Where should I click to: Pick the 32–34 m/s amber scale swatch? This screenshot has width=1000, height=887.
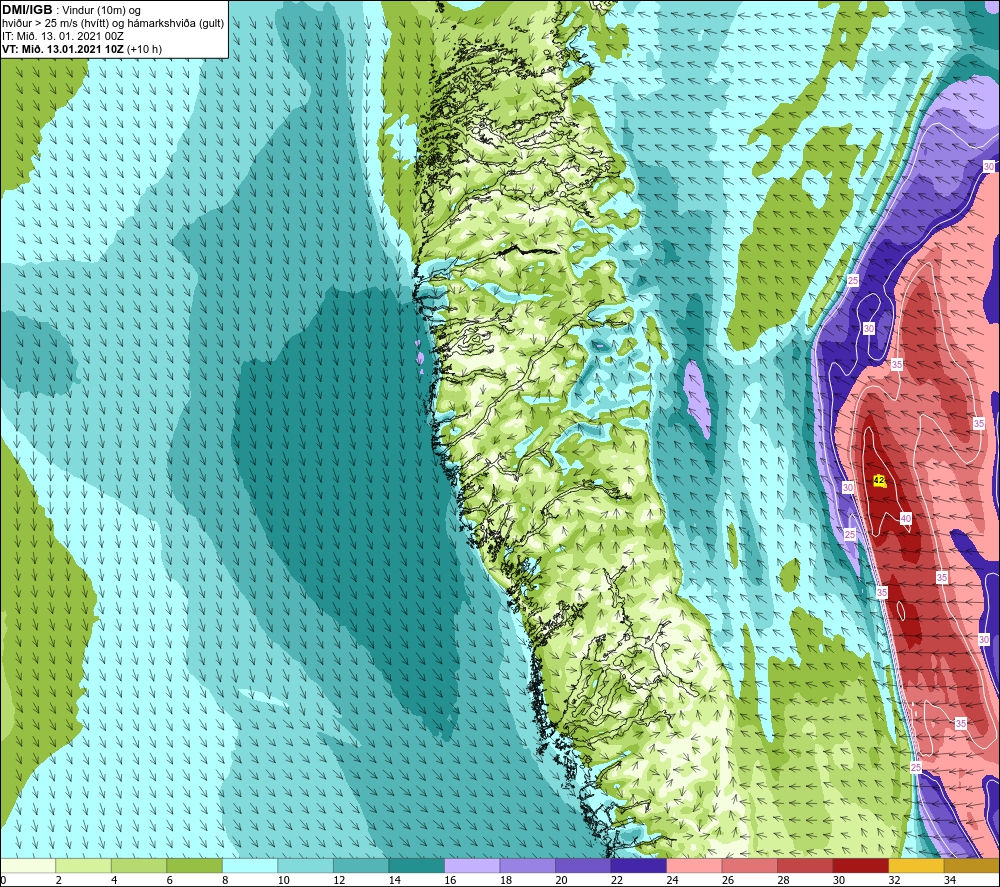[916, 865]
